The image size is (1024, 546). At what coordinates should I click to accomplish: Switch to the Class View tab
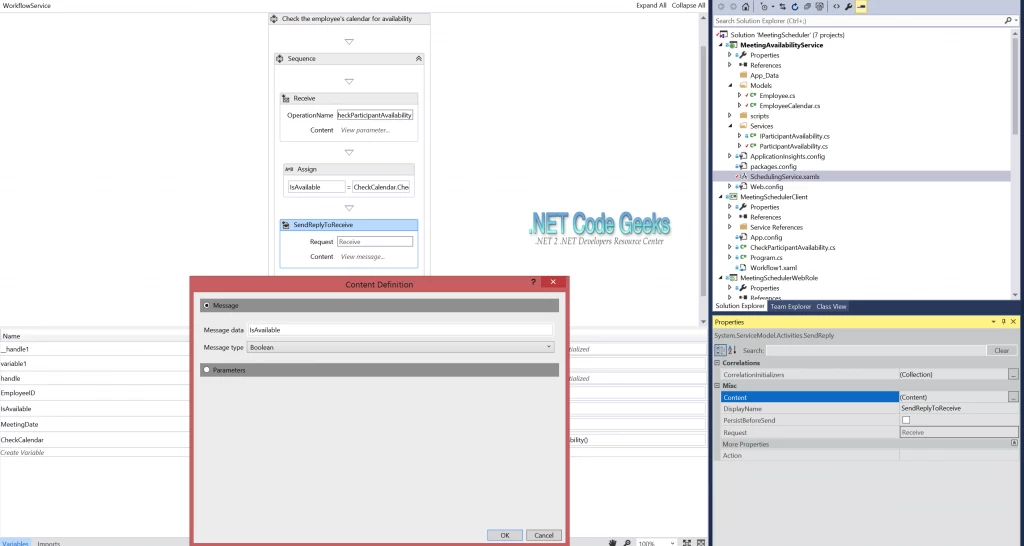pyautogui.click(x=831, y=306)
